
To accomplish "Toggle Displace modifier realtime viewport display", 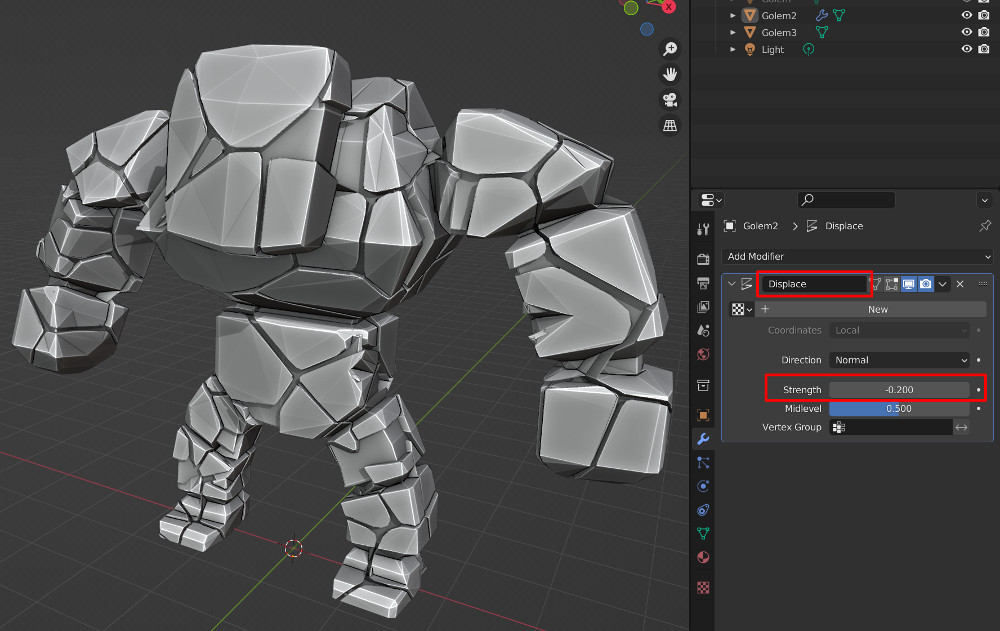I will [909, 284].
